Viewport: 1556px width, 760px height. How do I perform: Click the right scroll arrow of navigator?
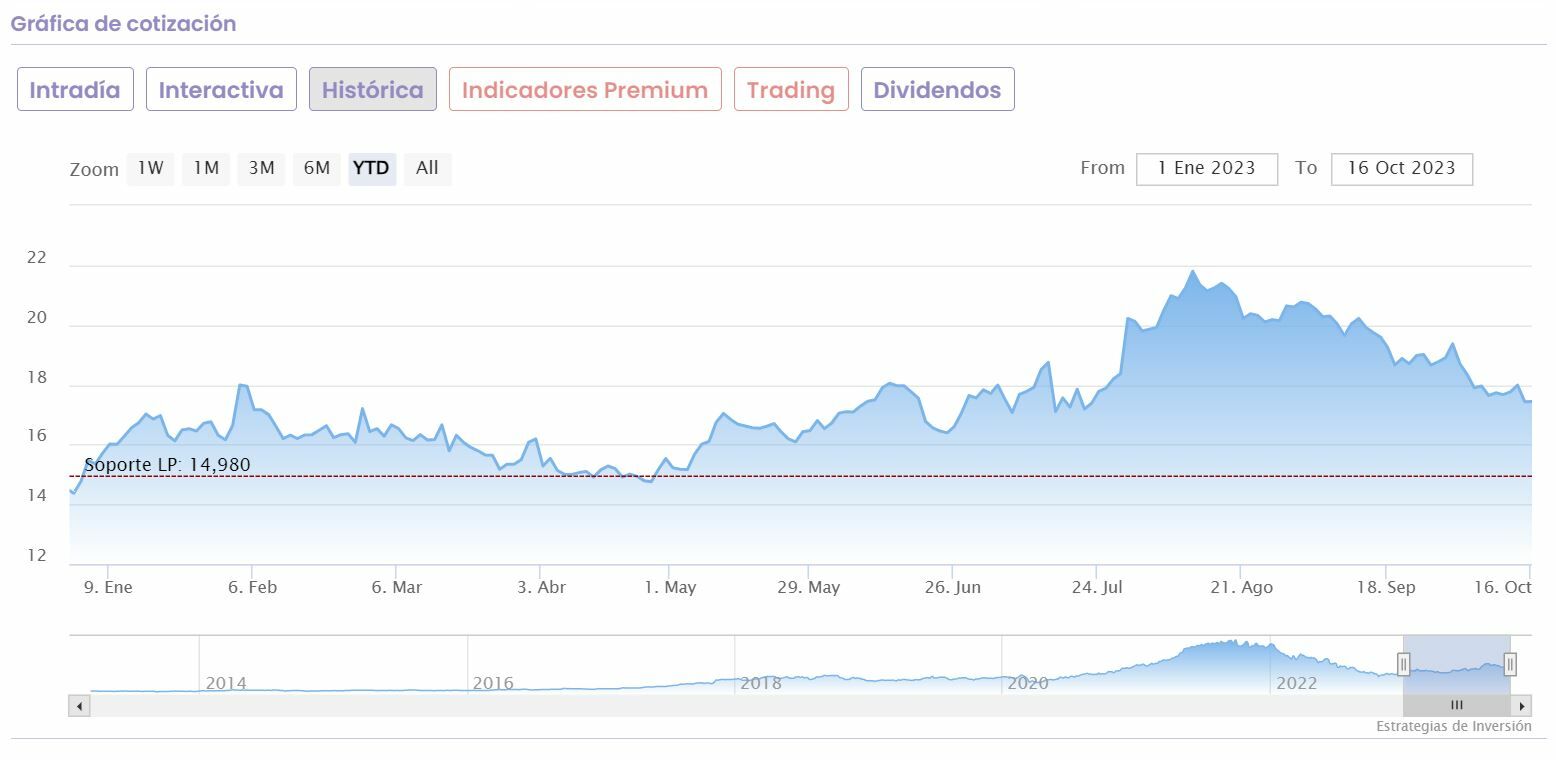[x=1521, y=706]
